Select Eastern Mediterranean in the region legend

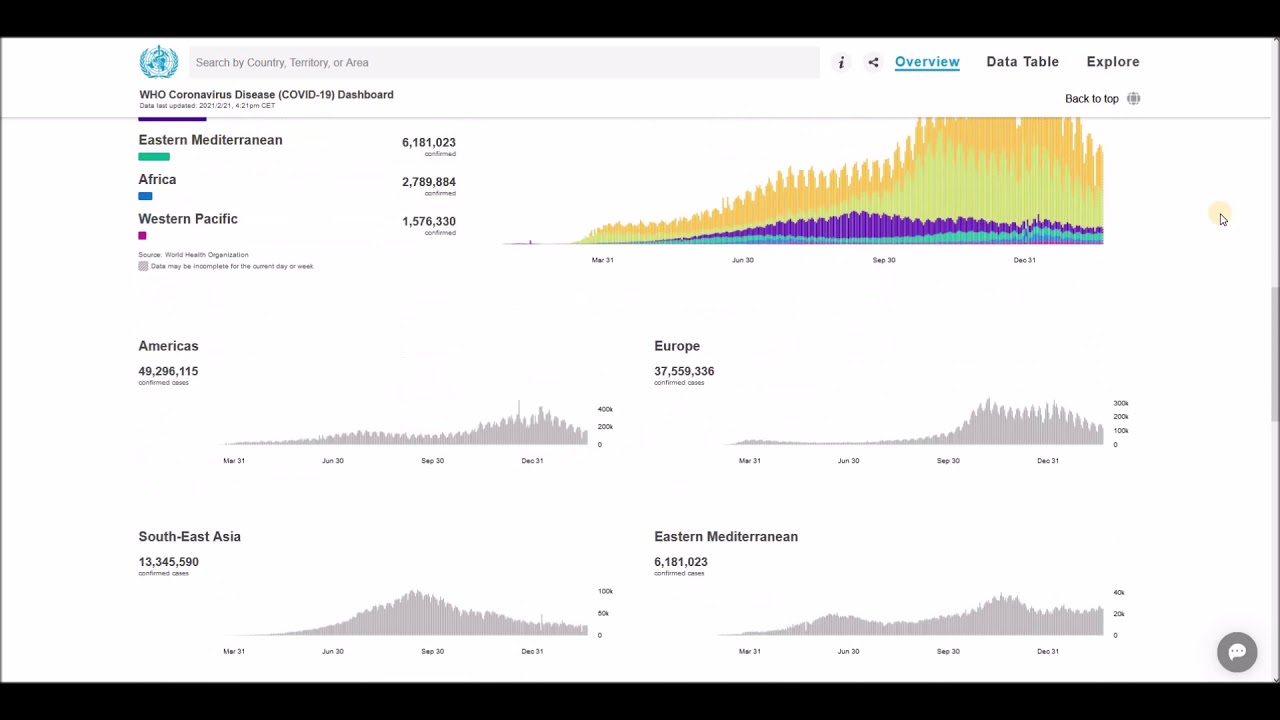pos(210,140)
